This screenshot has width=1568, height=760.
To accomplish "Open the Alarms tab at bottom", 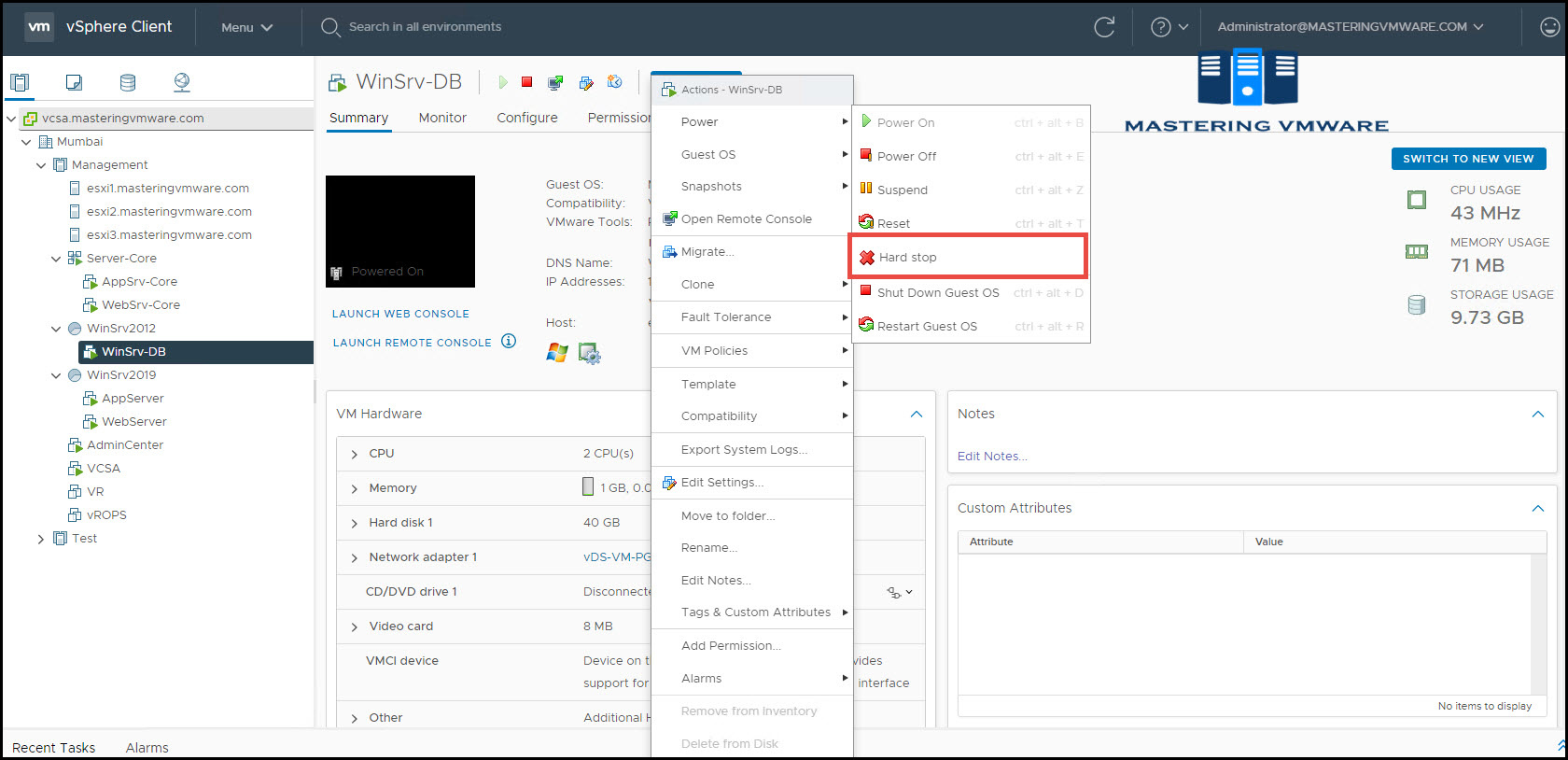I will (147, 748).
